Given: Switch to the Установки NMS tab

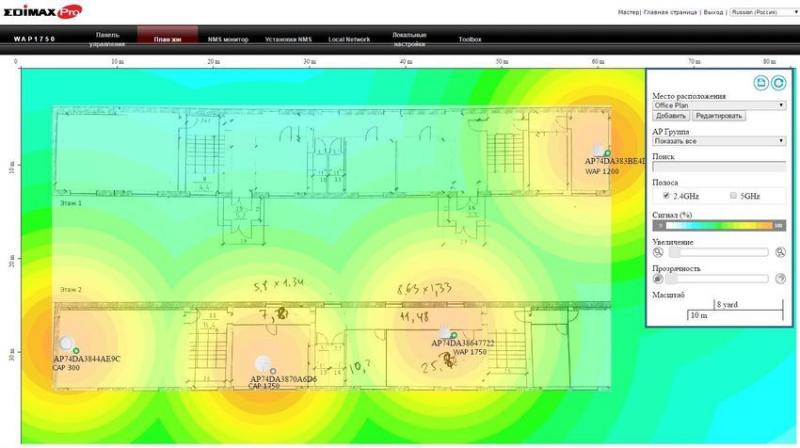Looking at the screenshot, I should pos(288,39).
